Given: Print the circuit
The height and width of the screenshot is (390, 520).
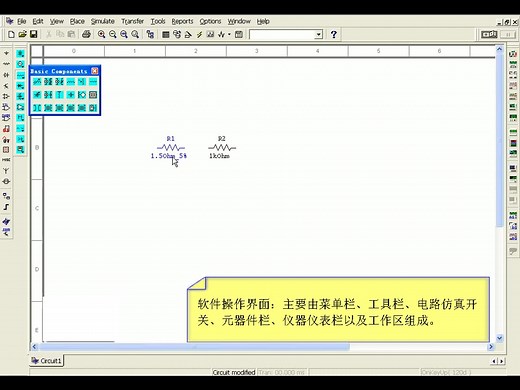Looking at the screenshot, I should (86, 34).
